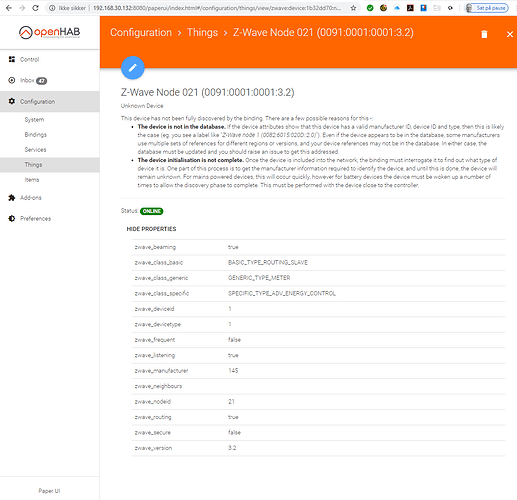Click the zwave_beaming property name

coord(155,247)
